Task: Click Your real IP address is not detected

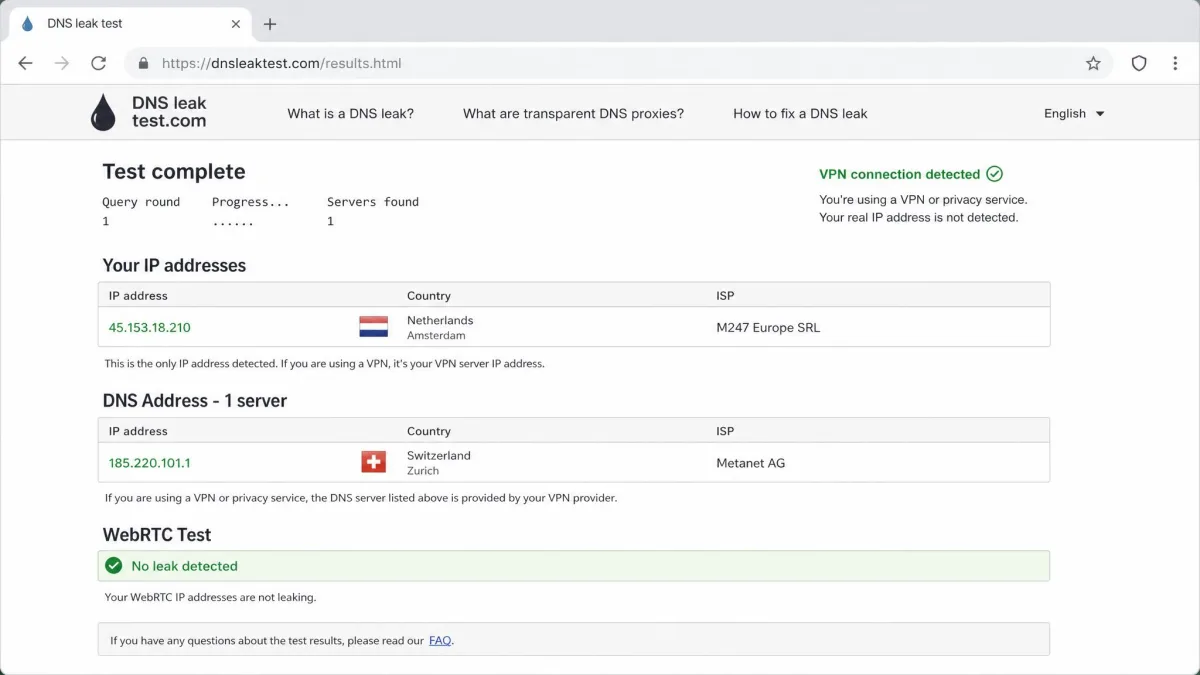Action: [919, 218]
